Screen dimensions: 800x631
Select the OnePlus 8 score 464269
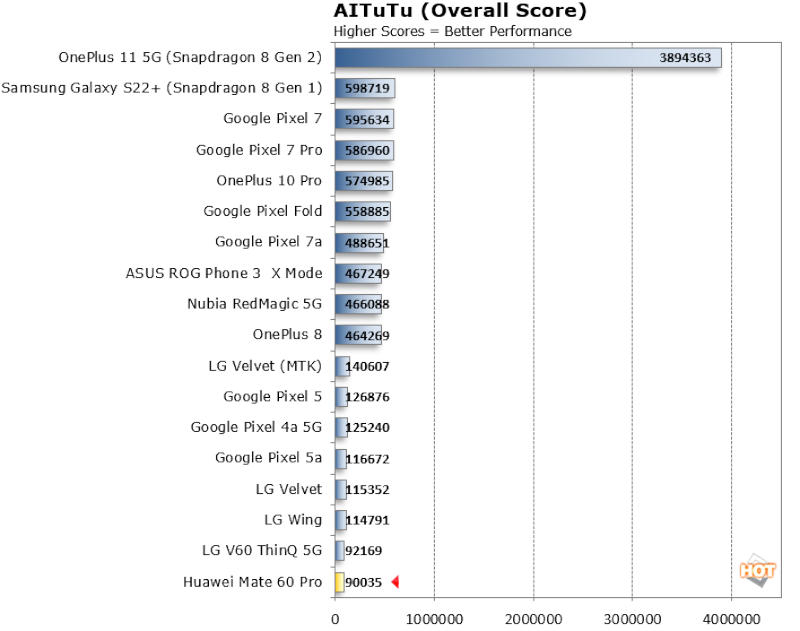click(366, 335)
